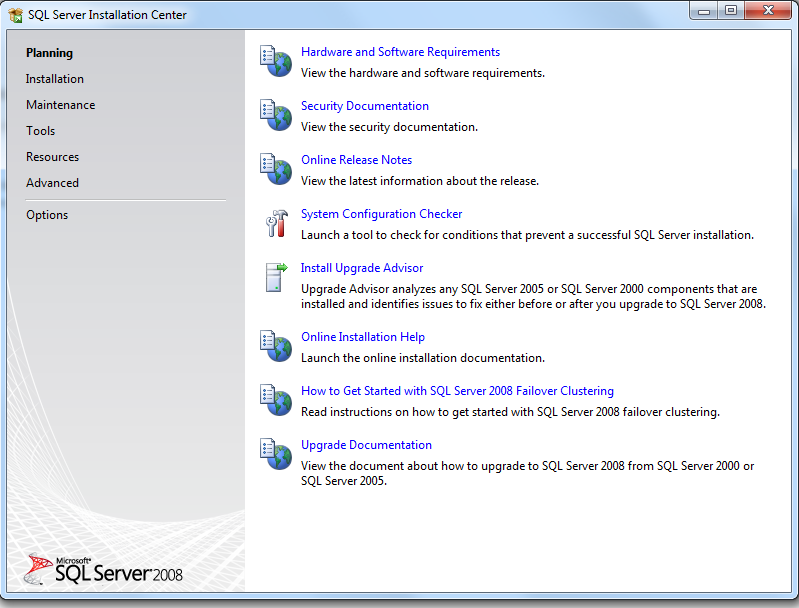
Task: Click the Upgrade Documentation globe icon
Action: 276,454
